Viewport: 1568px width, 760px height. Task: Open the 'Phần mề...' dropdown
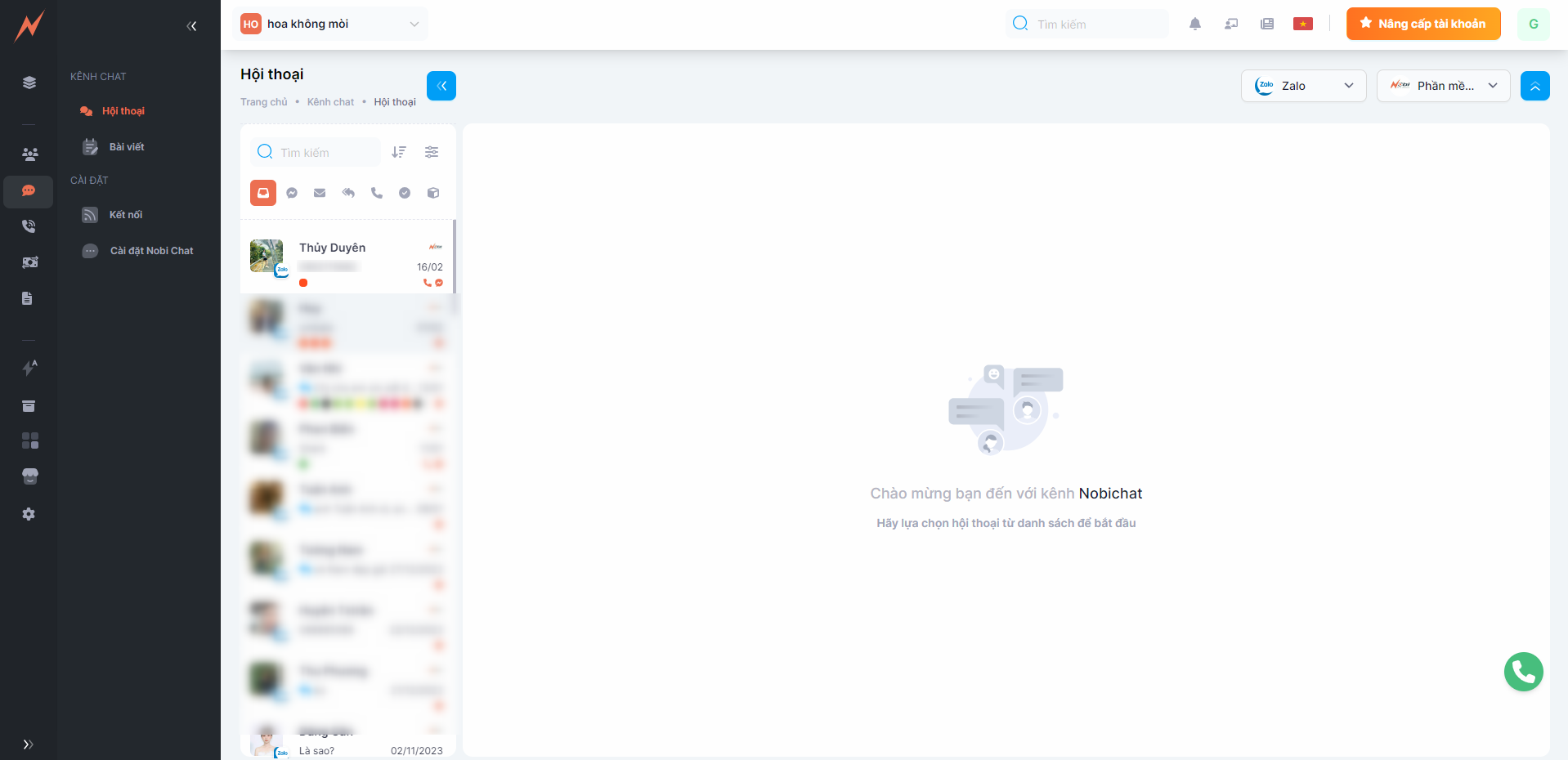coord(1443,86)
